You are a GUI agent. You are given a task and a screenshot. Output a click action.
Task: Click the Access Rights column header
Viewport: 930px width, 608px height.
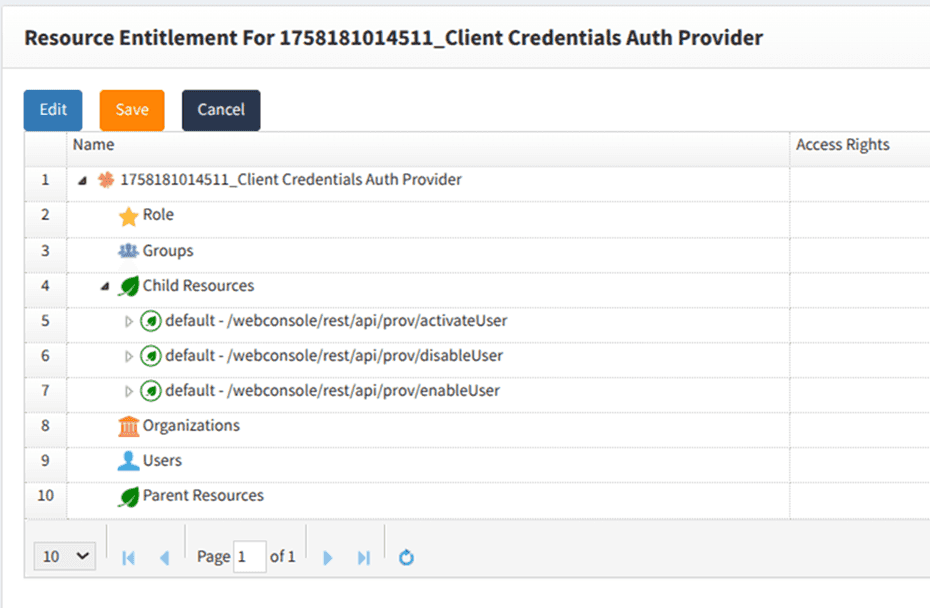pyautogui.click(x=842, y=145)
